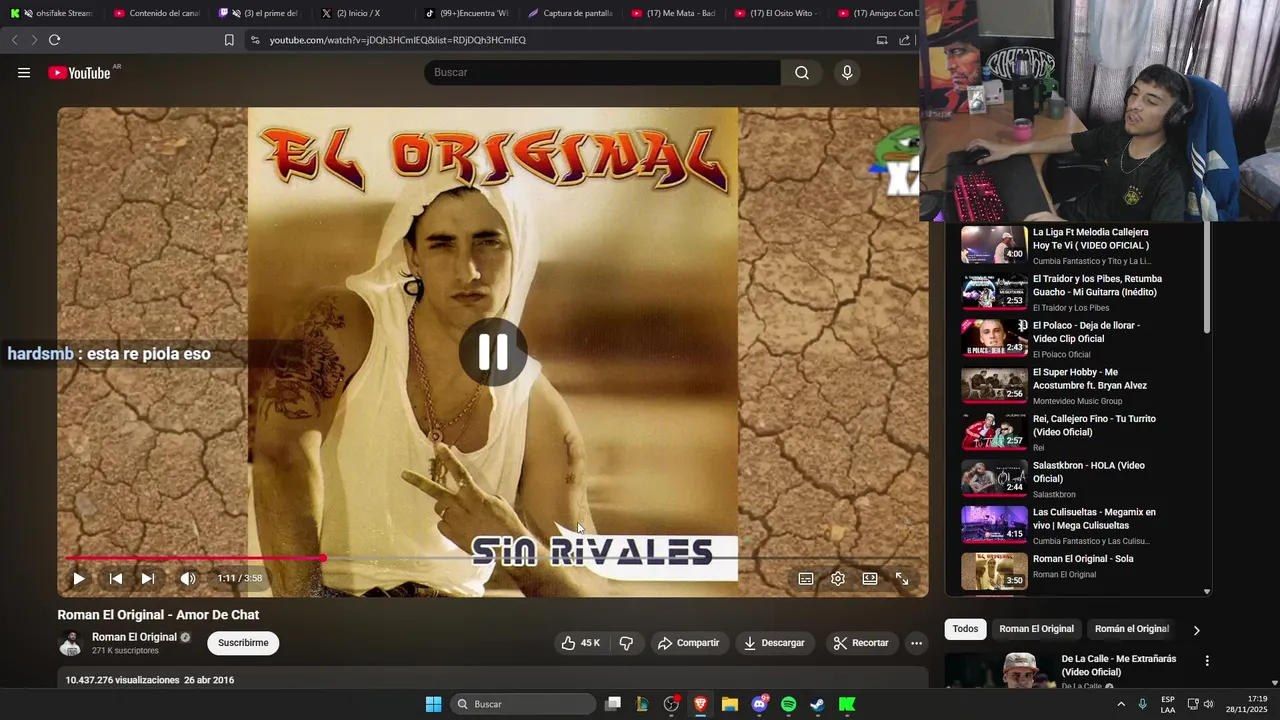The image size is (1280, 720).
Task: Toggle subtitles in the video player
Action: (806, 578)
